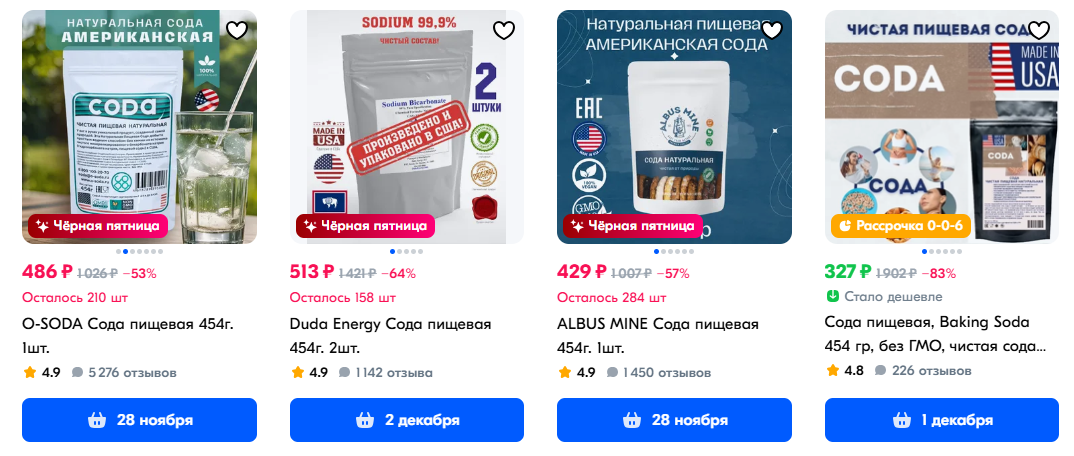Screen dimensions: 1074x456
Task: Add ALBUS MINE to cart, 28 ноября delivery
Action: [x=675, y=420]
